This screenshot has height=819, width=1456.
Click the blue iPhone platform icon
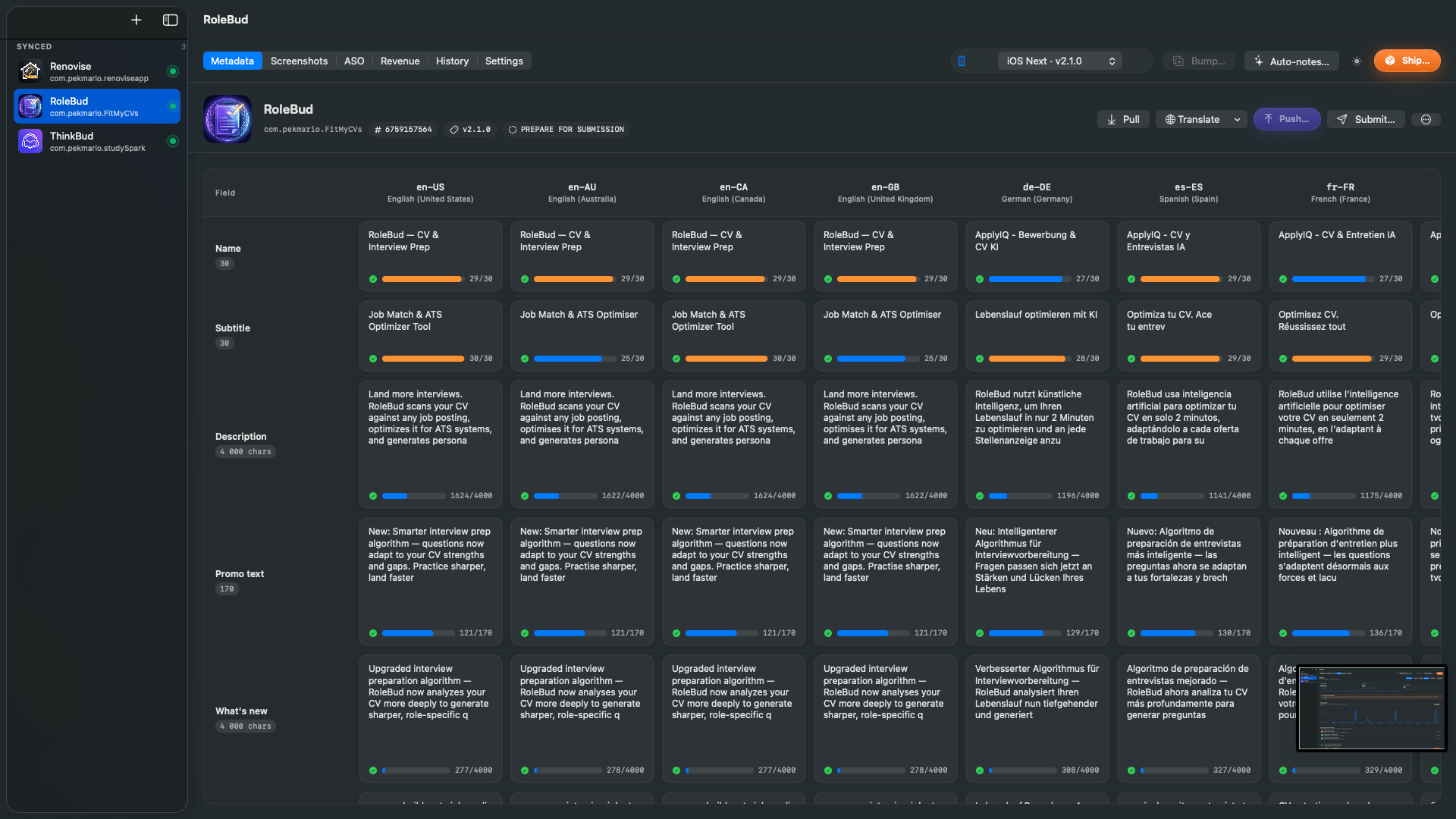pyautogui.click(x=962, y=61)
